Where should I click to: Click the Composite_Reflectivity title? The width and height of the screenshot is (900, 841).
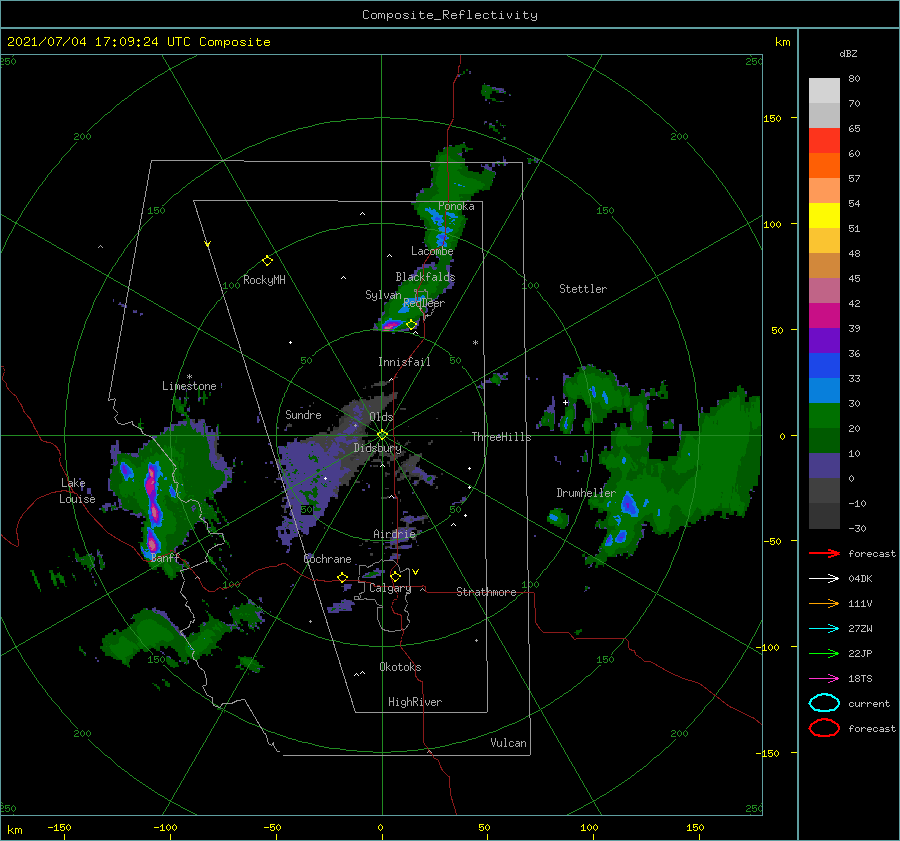pos(450,15)
